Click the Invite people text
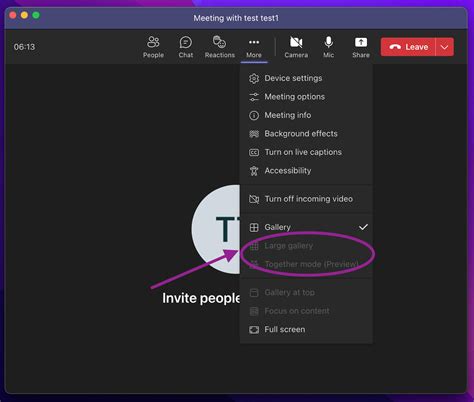The width and height of the screenshot is (474, 402). [x=201, y=298]
